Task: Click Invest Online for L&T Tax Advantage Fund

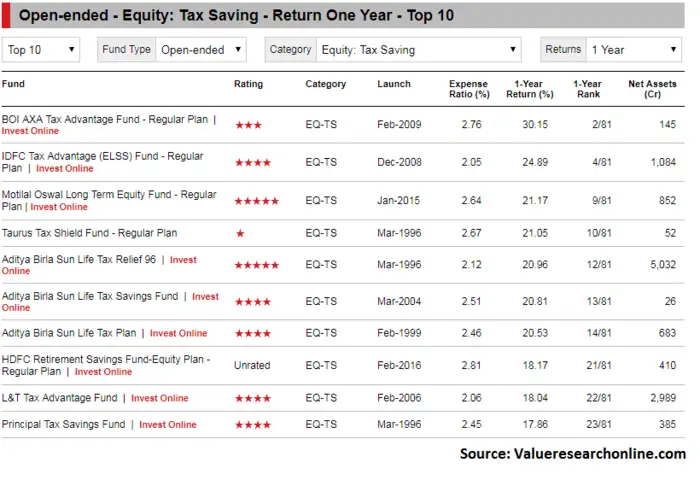Action: pos(160,398)
